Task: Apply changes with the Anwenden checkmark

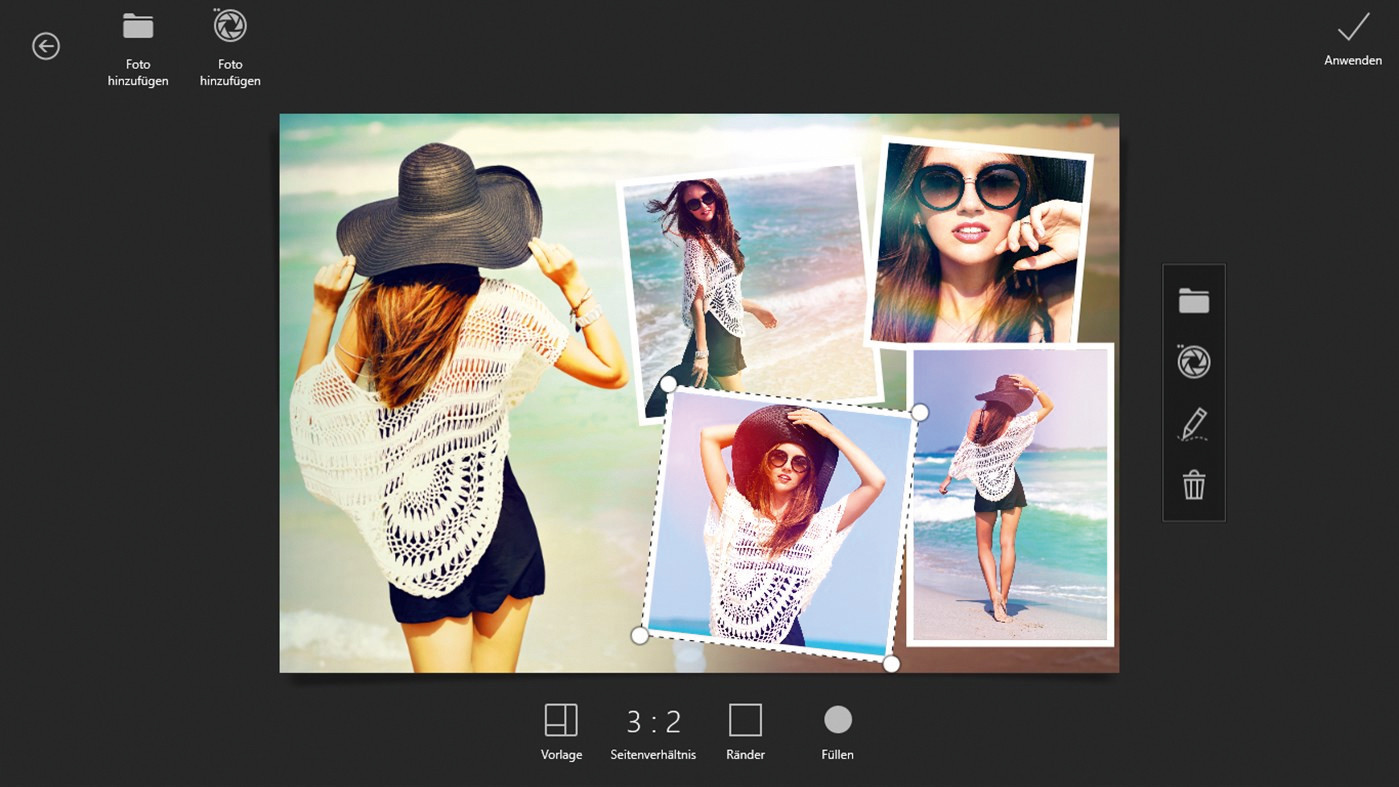Action: (1353, 39)
